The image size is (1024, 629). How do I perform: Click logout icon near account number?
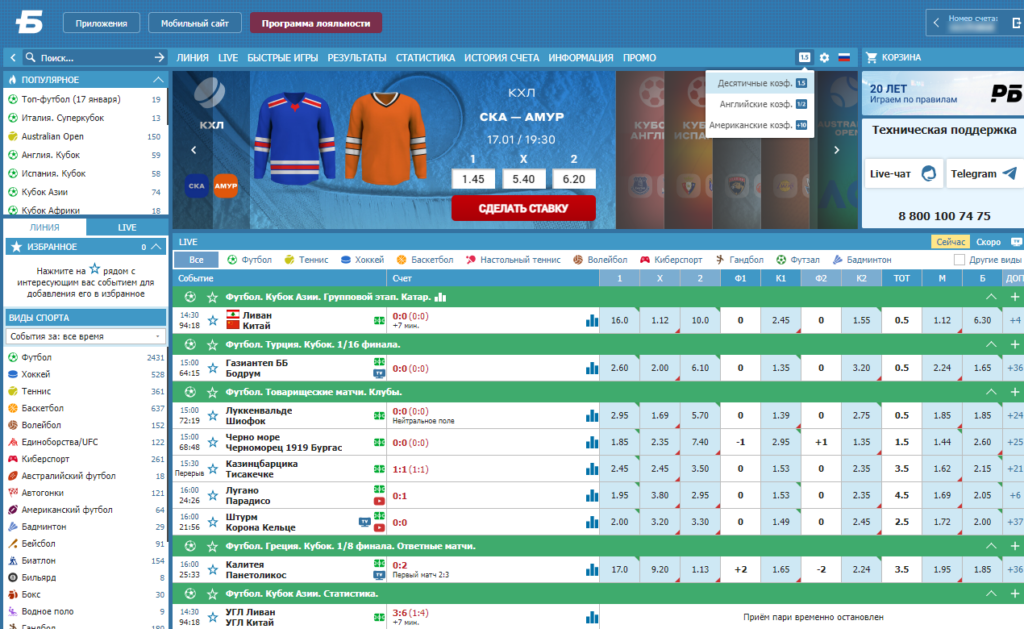click(1016, 23)
